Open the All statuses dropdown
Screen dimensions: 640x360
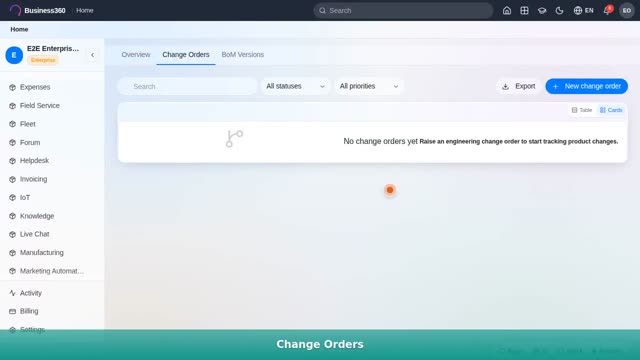295,87
